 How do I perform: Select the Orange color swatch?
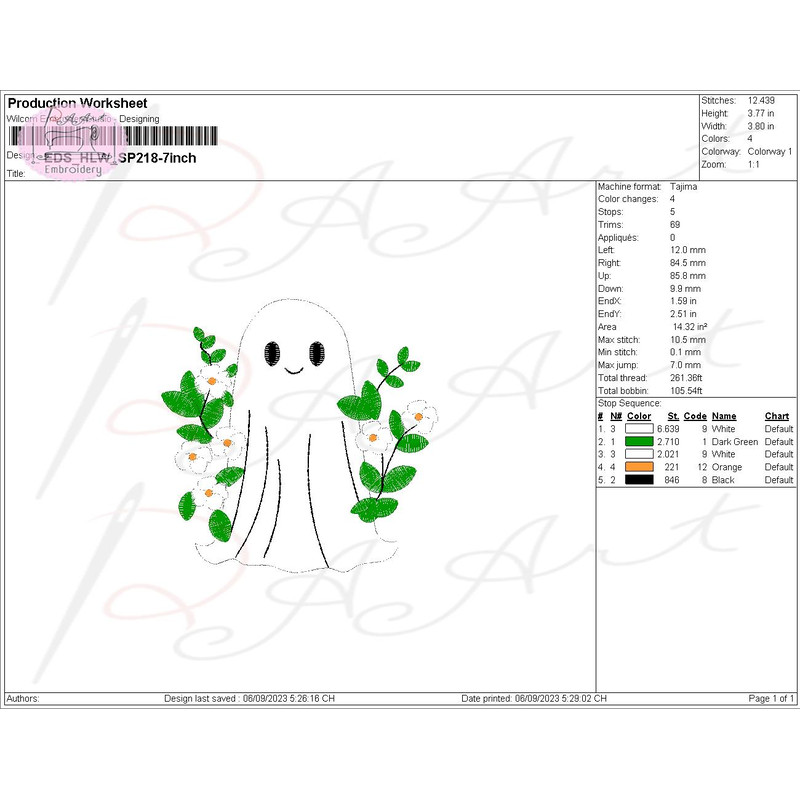click(639, 467)
